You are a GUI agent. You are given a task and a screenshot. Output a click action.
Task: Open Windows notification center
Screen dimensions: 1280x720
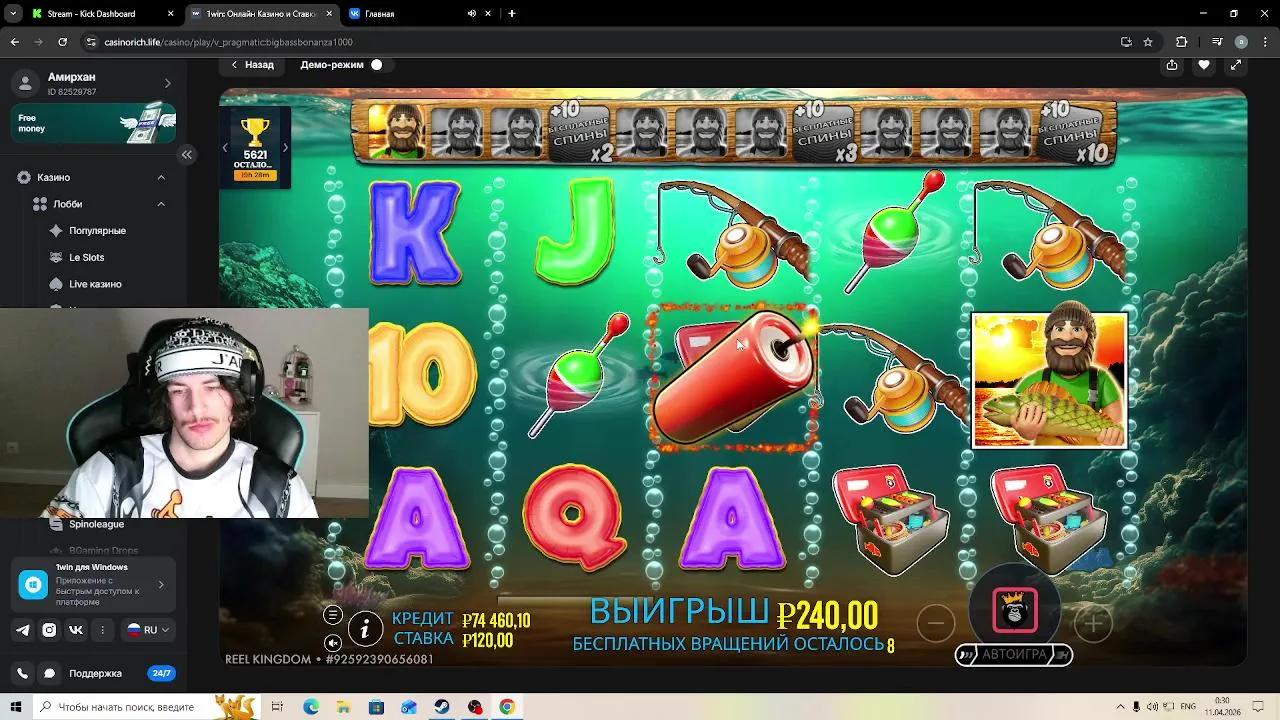[x=1259, y=707]
